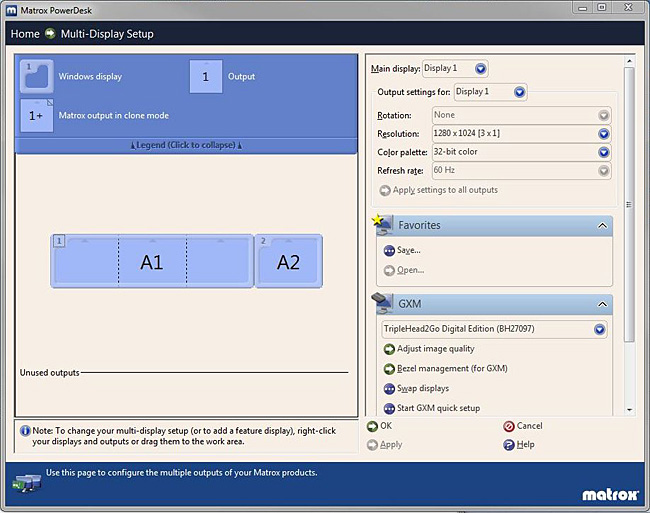Click the Start GXM quick setup icon
The height and width of the screenshot is (513, 650).
tap(389, 408)
